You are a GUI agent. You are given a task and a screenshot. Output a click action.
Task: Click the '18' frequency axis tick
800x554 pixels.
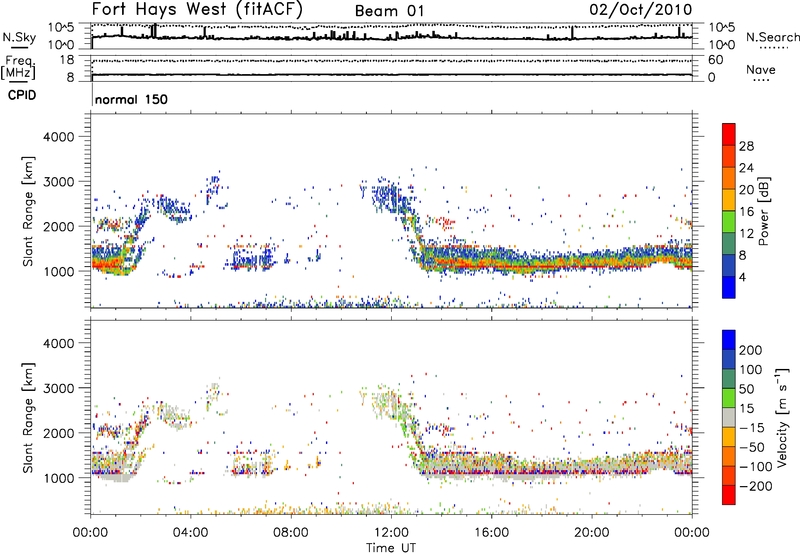coord(67,60)
